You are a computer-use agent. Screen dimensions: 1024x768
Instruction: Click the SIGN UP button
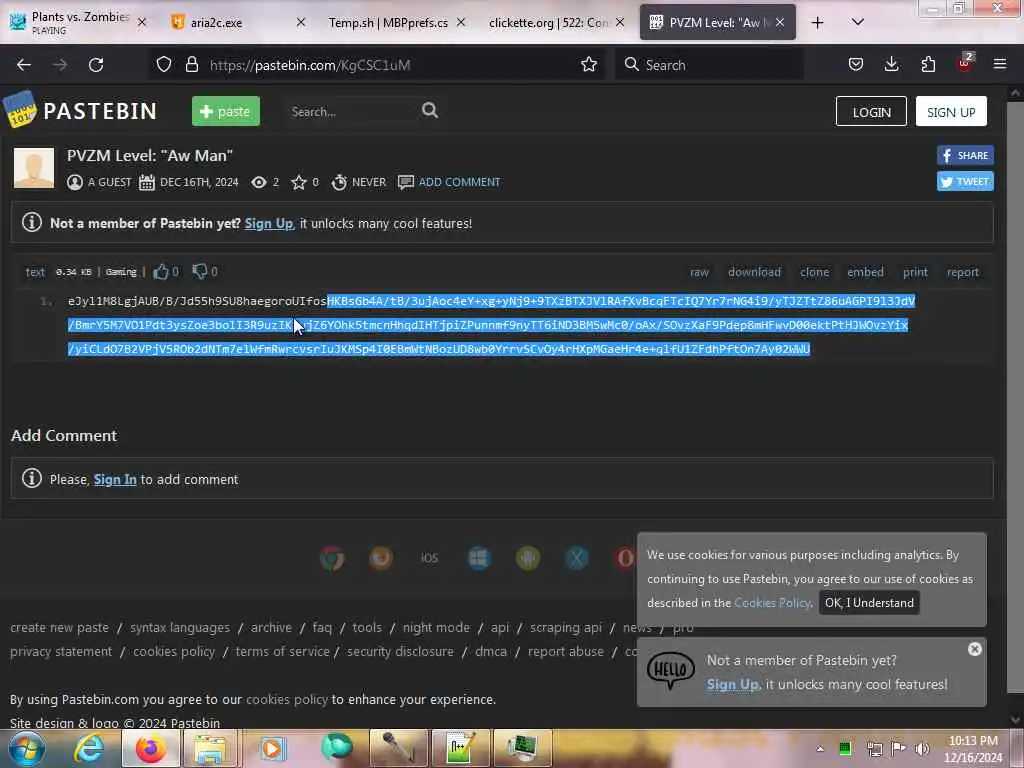pyautogui.click(x=951, y=112)
